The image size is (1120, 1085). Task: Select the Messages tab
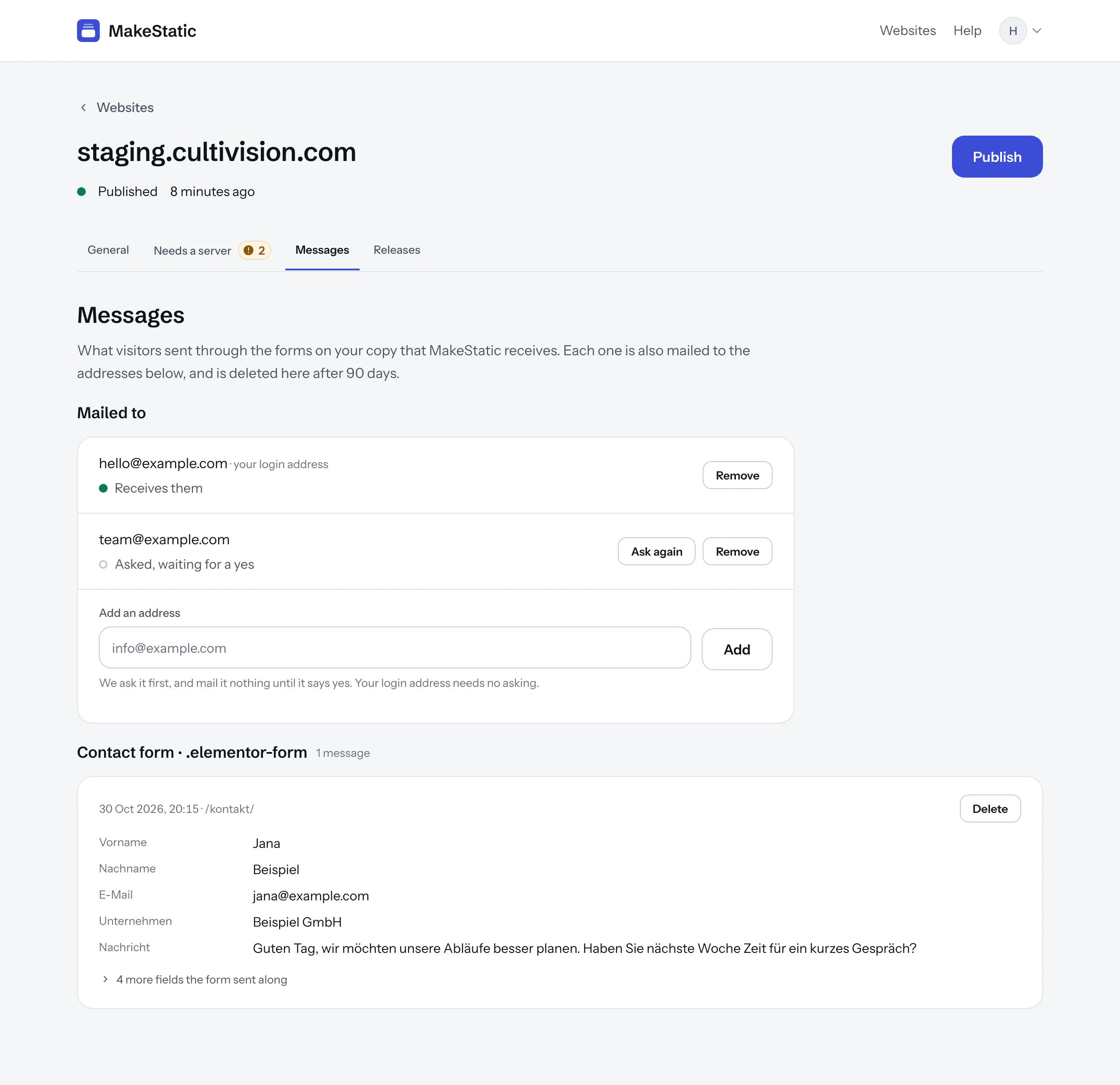[322, 250]
